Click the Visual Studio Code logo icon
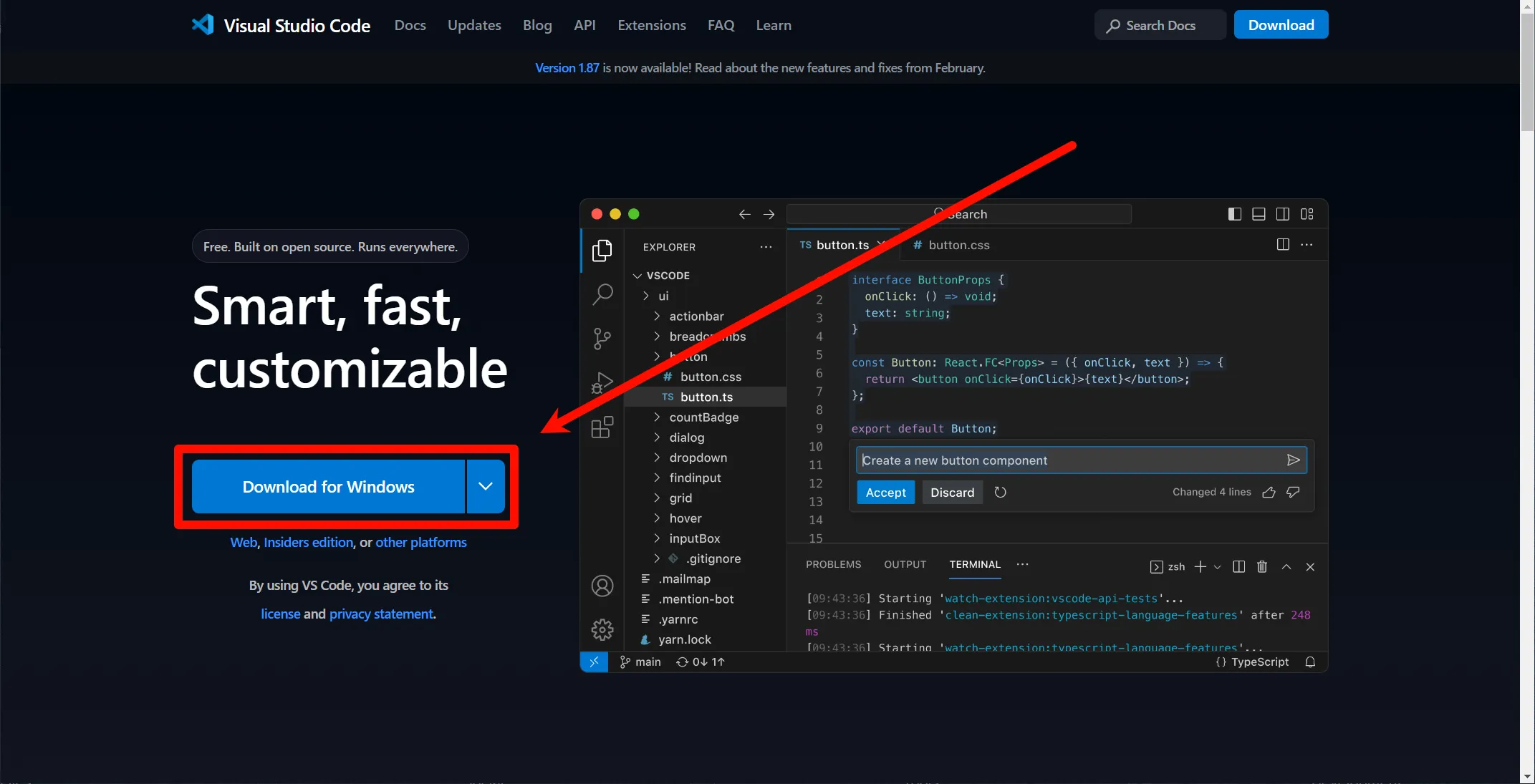Viewport: 1535px width, 784px height. point(203,25)
